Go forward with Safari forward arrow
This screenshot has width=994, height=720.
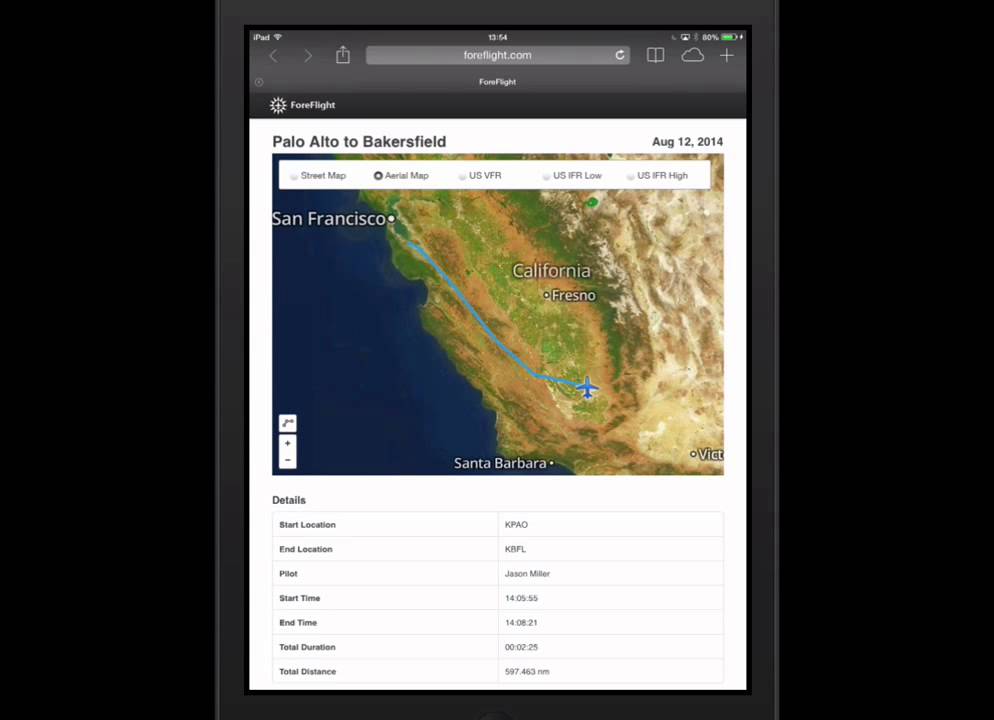(x=308, y=56)
